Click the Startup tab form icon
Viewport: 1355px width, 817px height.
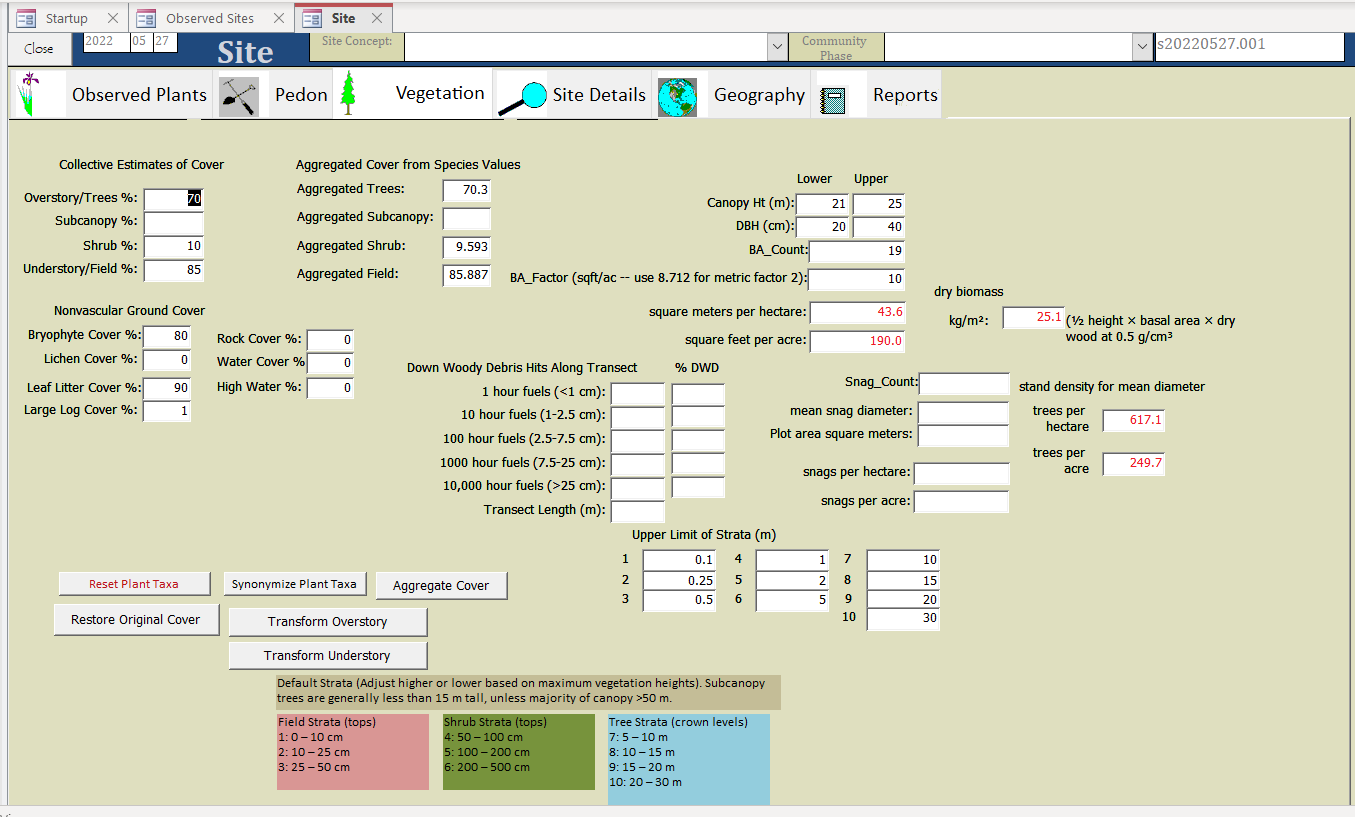pyautogui.click(x=26, y=18)
